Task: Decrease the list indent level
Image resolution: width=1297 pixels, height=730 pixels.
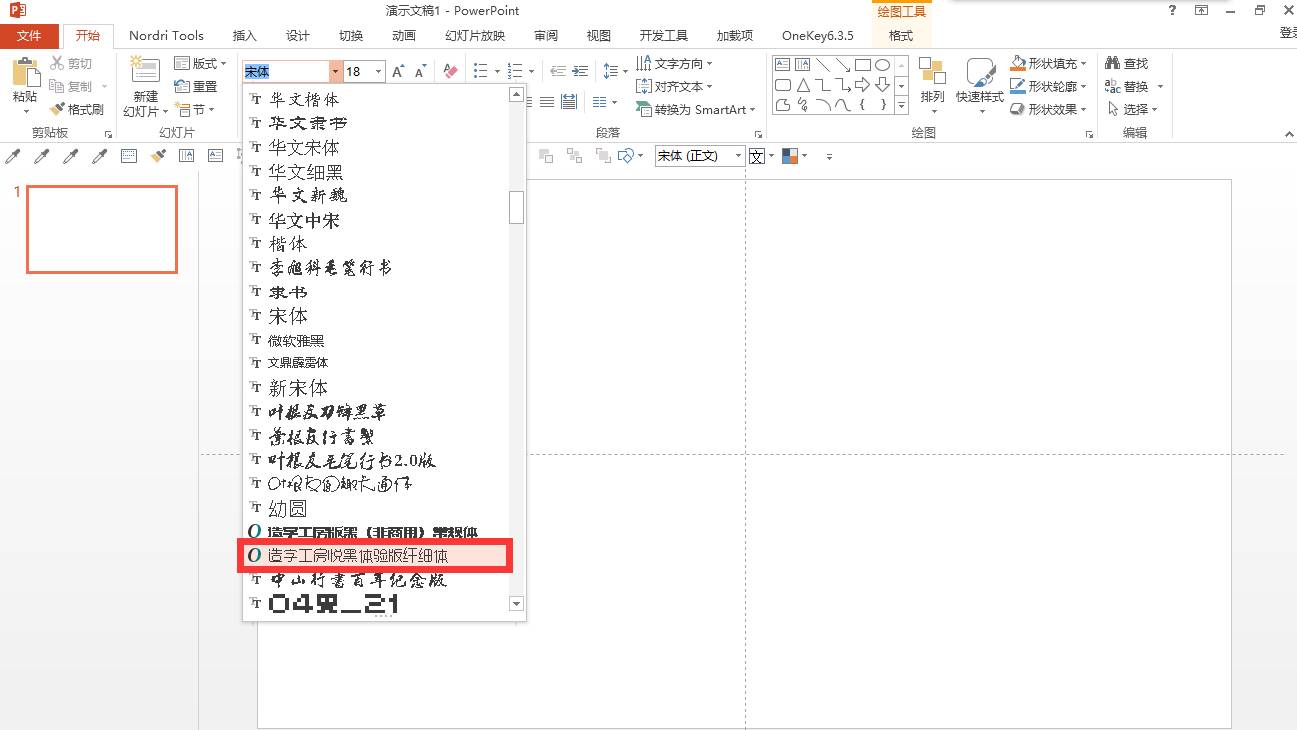Action: [557, 72]
